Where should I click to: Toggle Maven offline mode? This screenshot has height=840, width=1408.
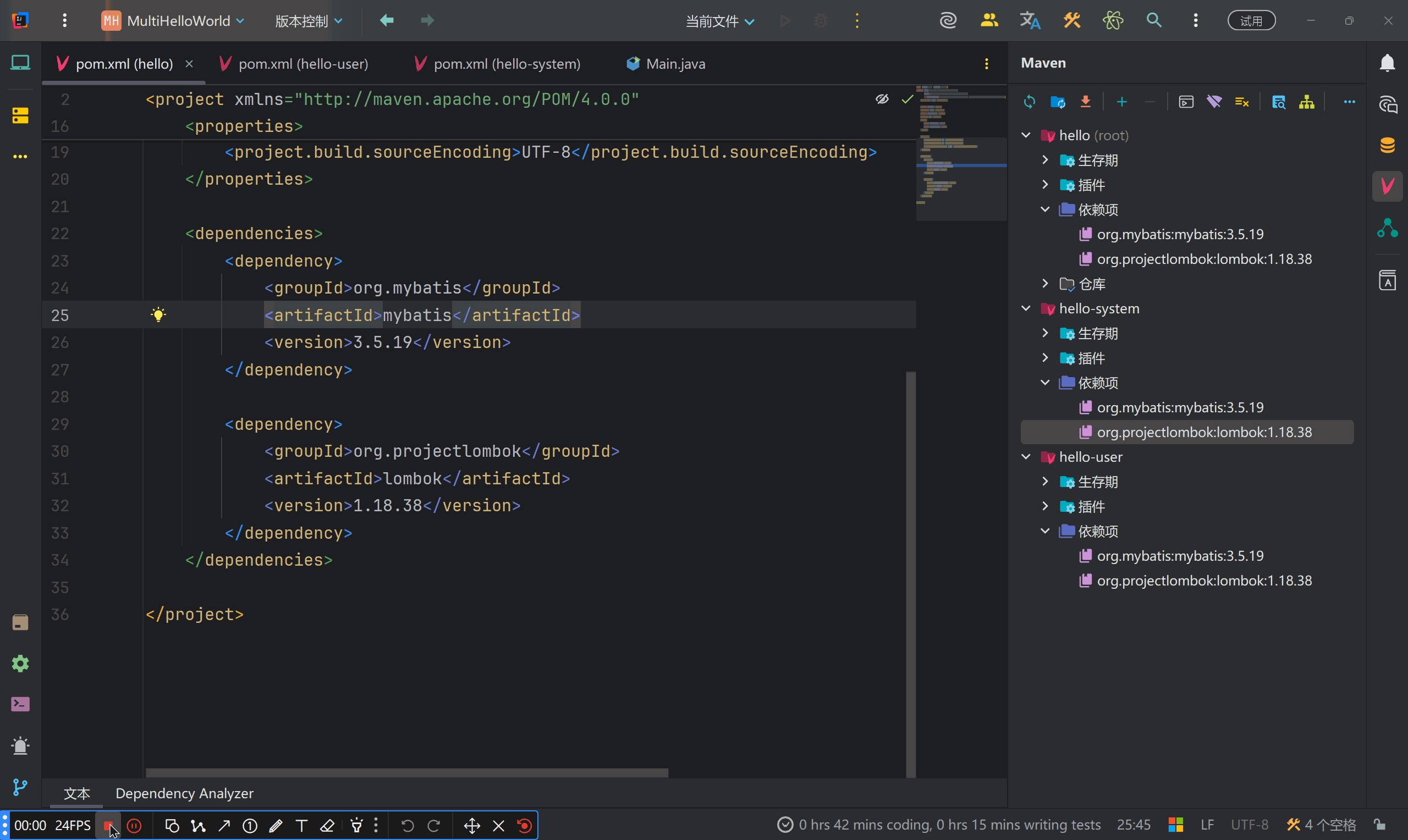point(1214,102)
